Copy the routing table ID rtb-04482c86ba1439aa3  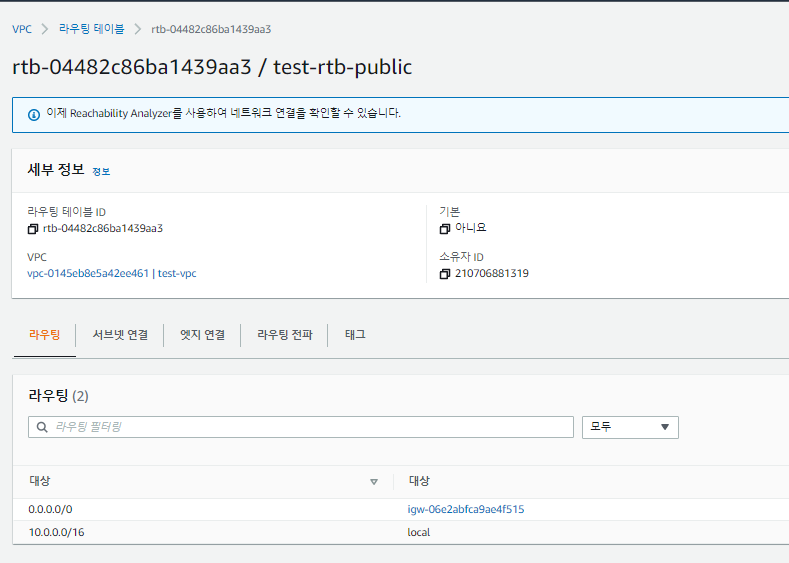pyautogui.click(x=33, y=228)
